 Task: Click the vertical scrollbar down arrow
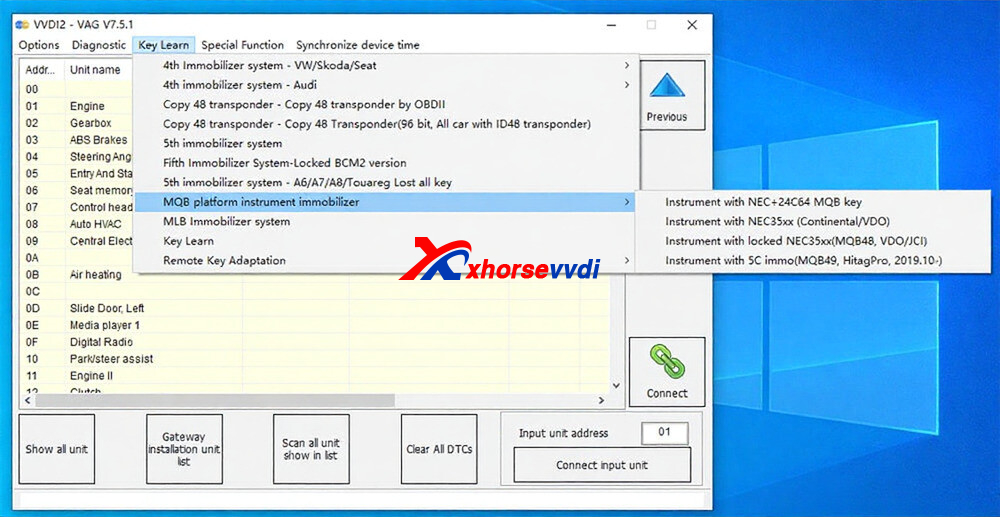(x=616, y=386)
